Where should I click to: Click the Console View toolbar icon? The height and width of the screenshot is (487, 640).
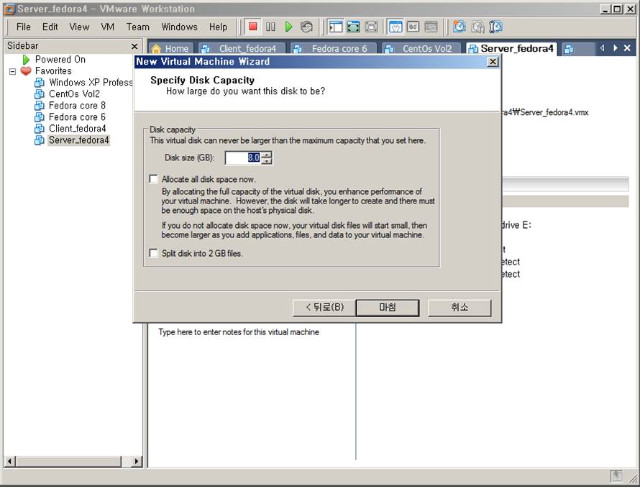[413, 27]
